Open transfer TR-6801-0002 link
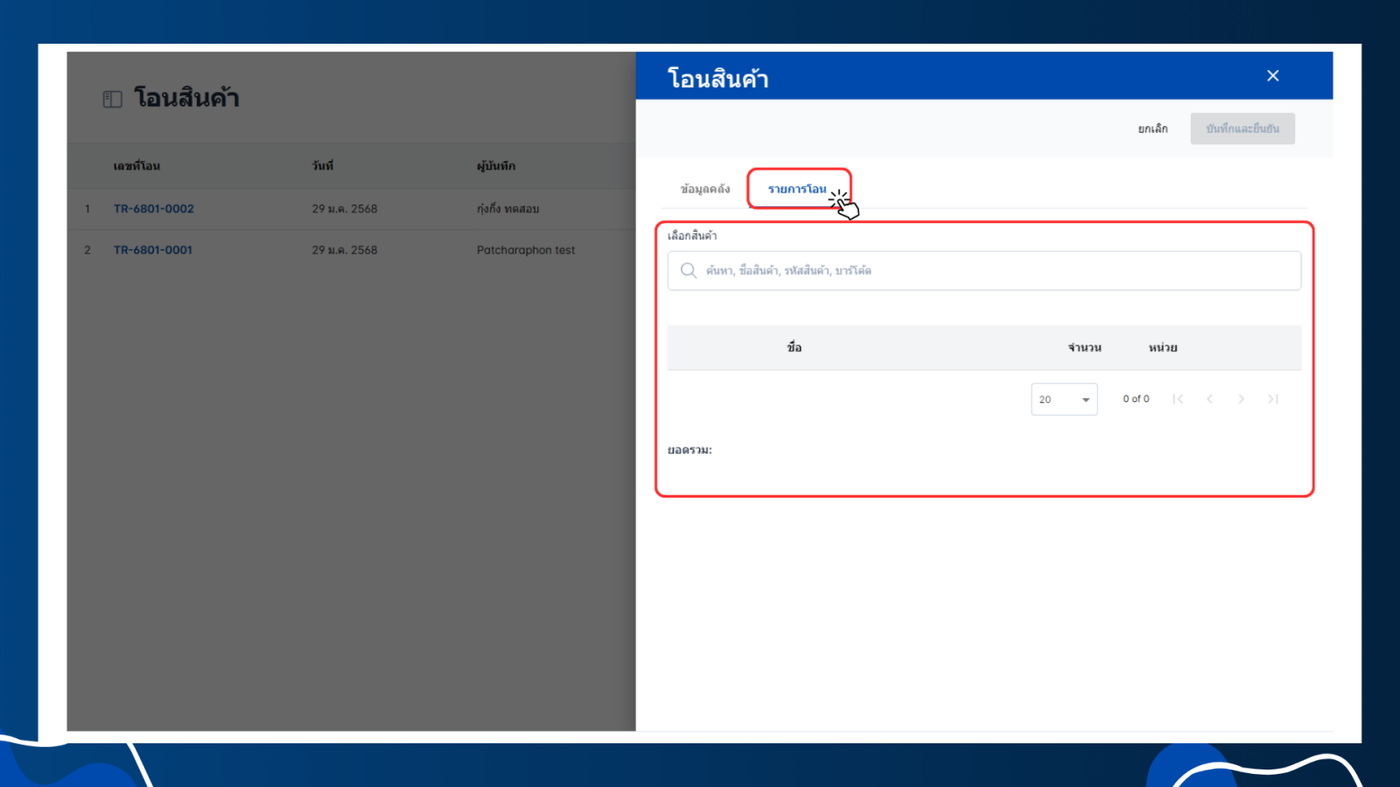 [x=154, y=209]
